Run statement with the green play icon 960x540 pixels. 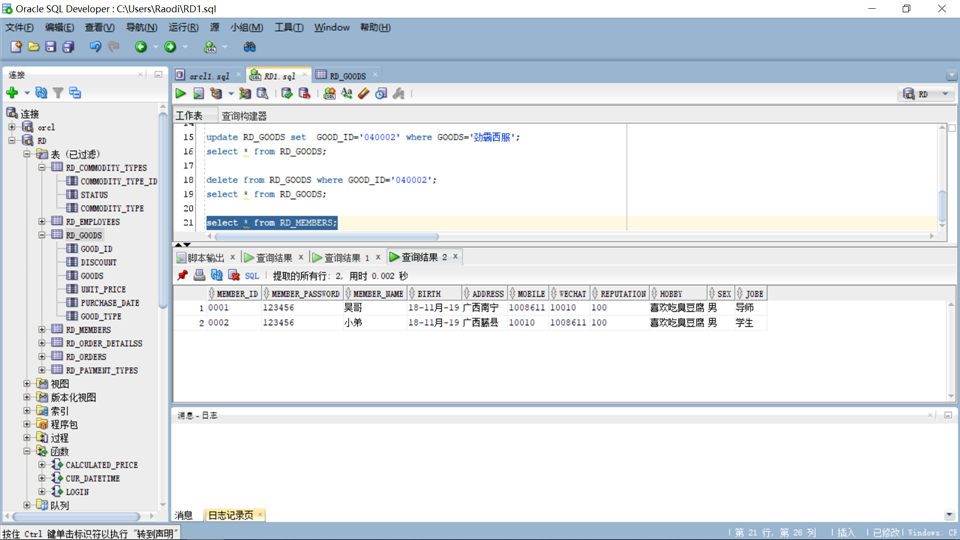point(180,94)
